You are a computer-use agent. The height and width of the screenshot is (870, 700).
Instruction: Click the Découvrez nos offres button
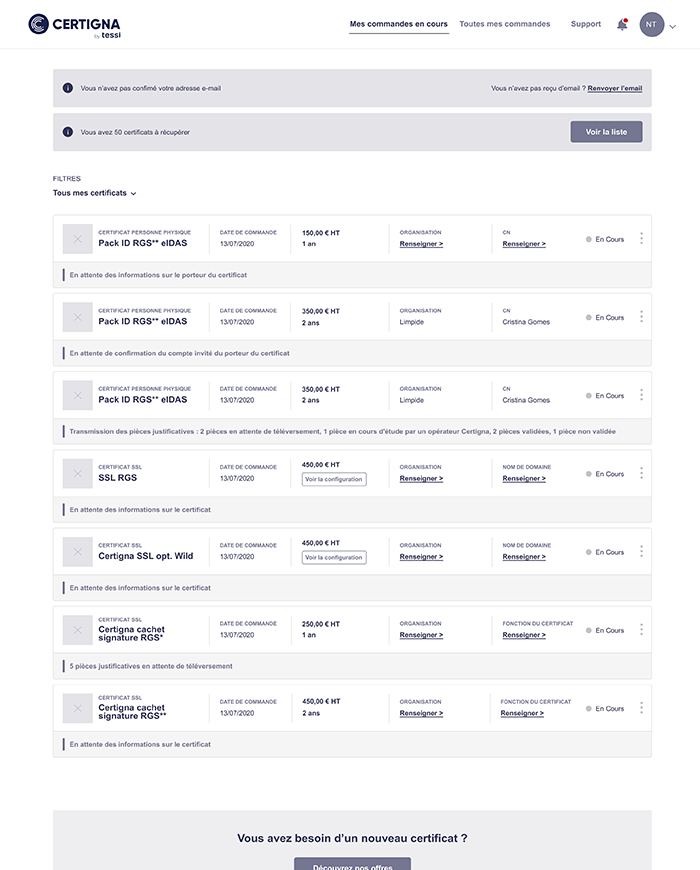tap(352, 865)
